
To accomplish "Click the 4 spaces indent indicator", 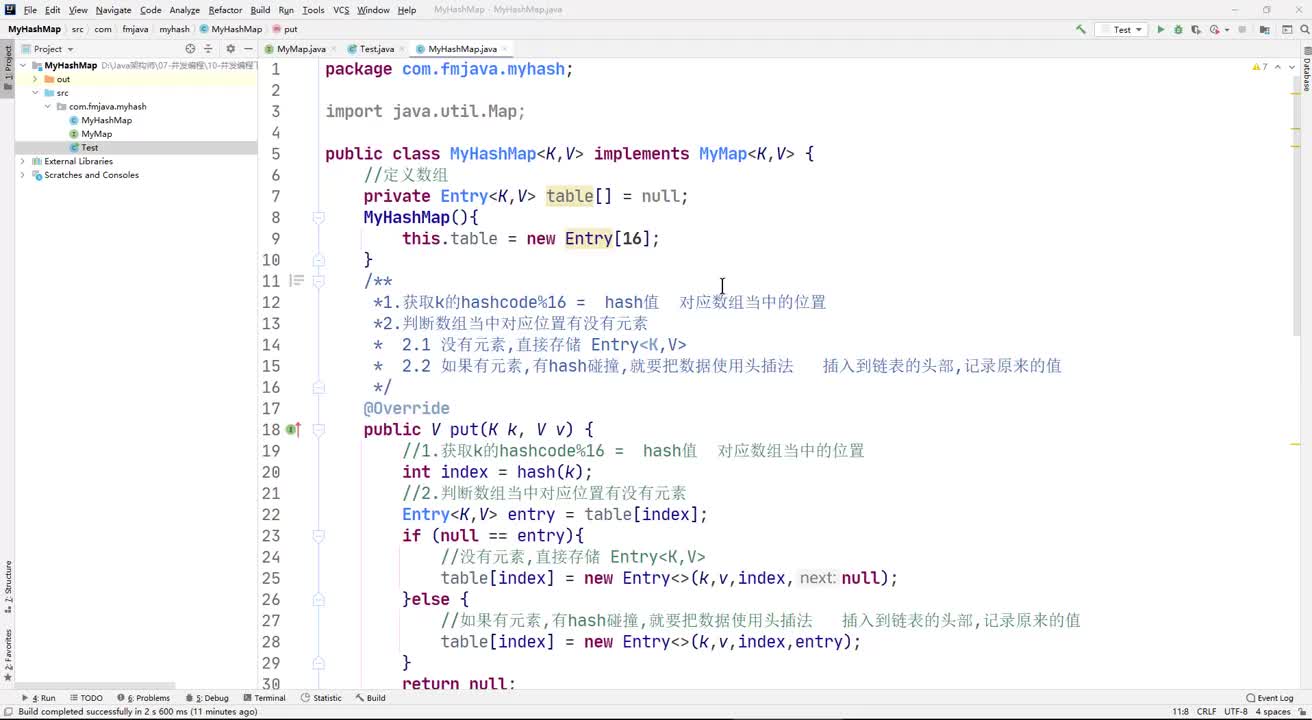I will pos(1273,712).
